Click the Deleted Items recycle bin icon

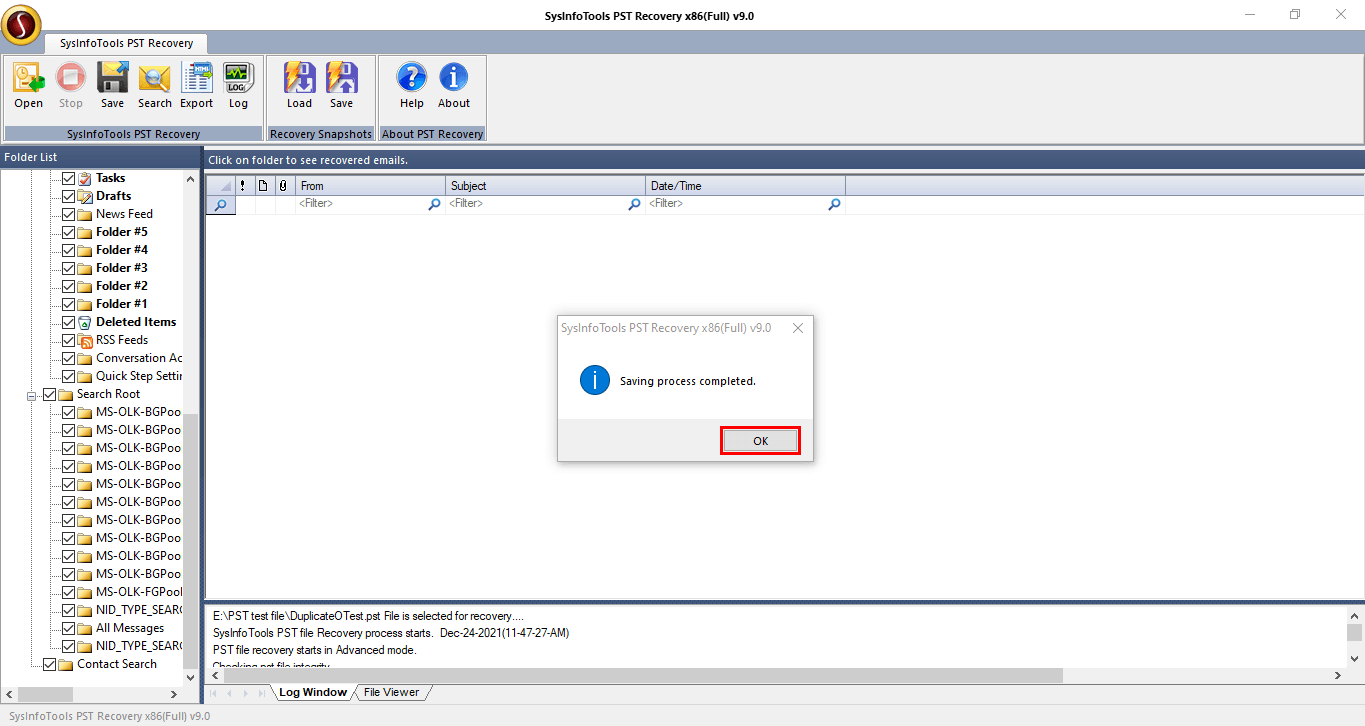click(85, 322)
